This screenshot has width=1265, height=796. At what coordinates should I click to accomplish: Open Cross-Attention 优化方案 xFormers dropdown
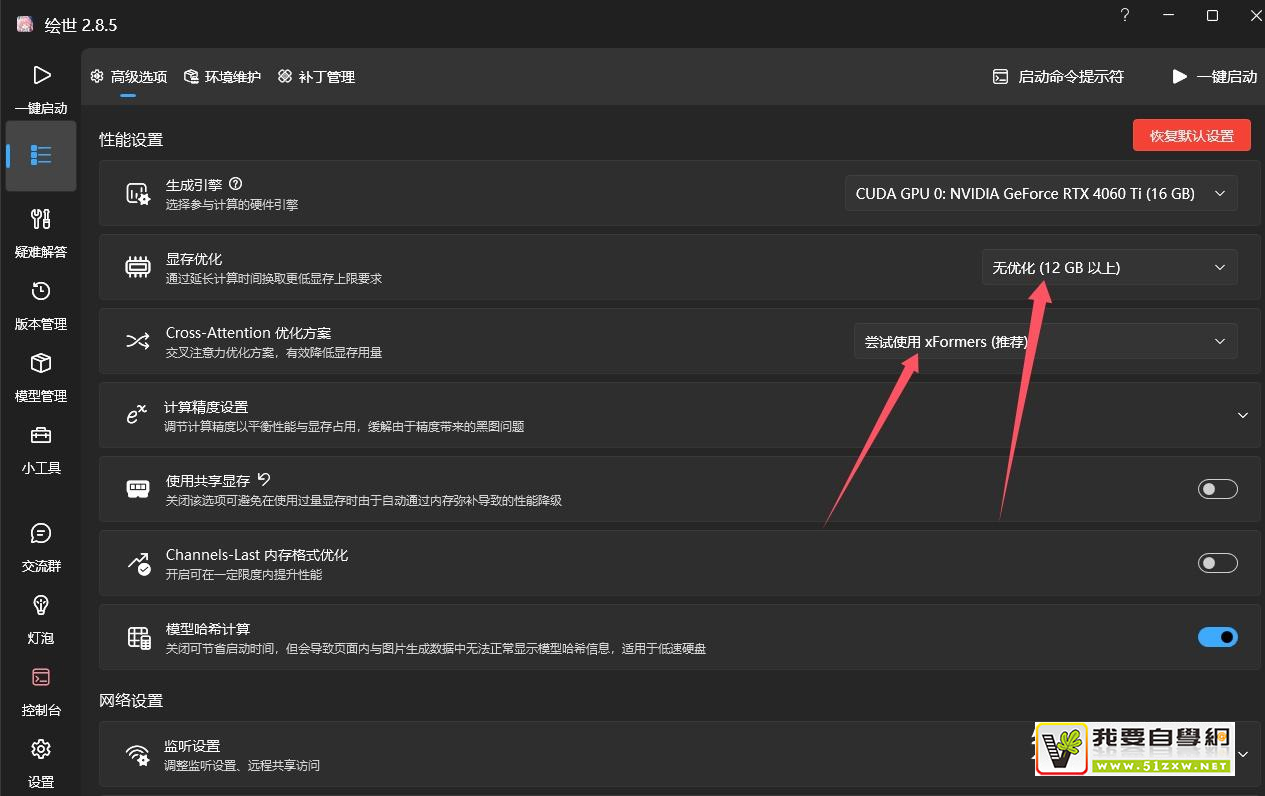[x=1044, y=342]
